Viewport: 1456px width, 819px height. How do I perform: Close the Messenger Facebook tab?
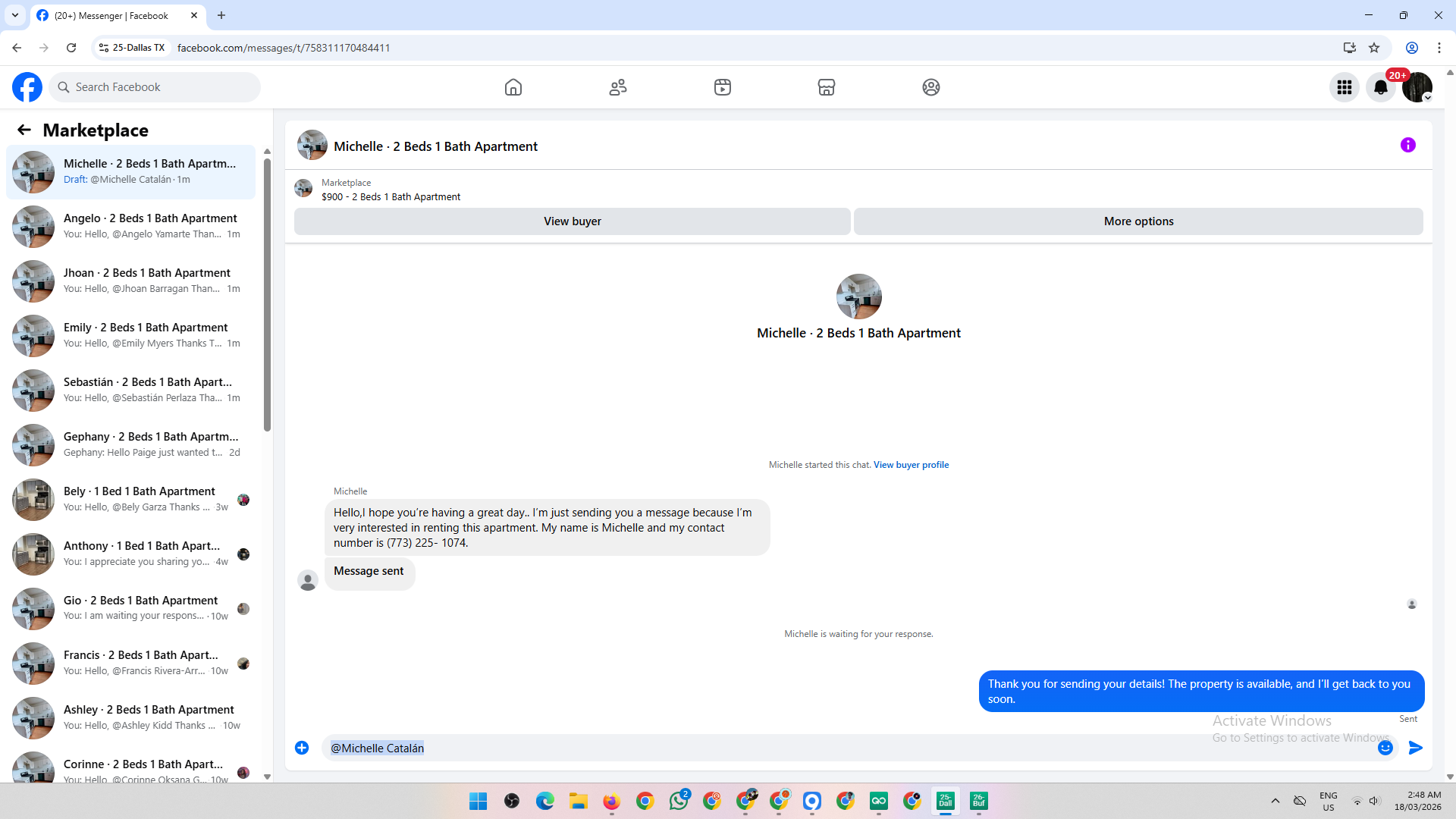pyautogui.click(x=194, y=15)
